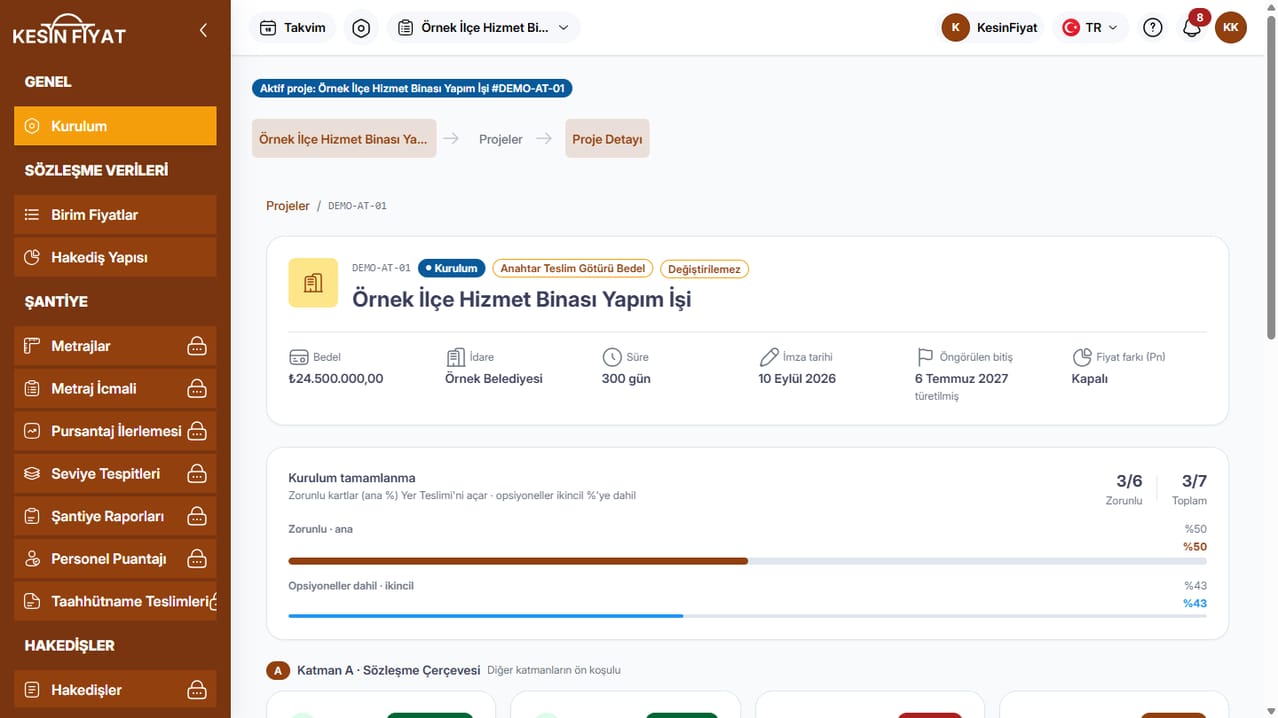1278x718 pixels.
Task: Click the Opsiyoneller dahil progress bar
Action: tap(747, 616)
